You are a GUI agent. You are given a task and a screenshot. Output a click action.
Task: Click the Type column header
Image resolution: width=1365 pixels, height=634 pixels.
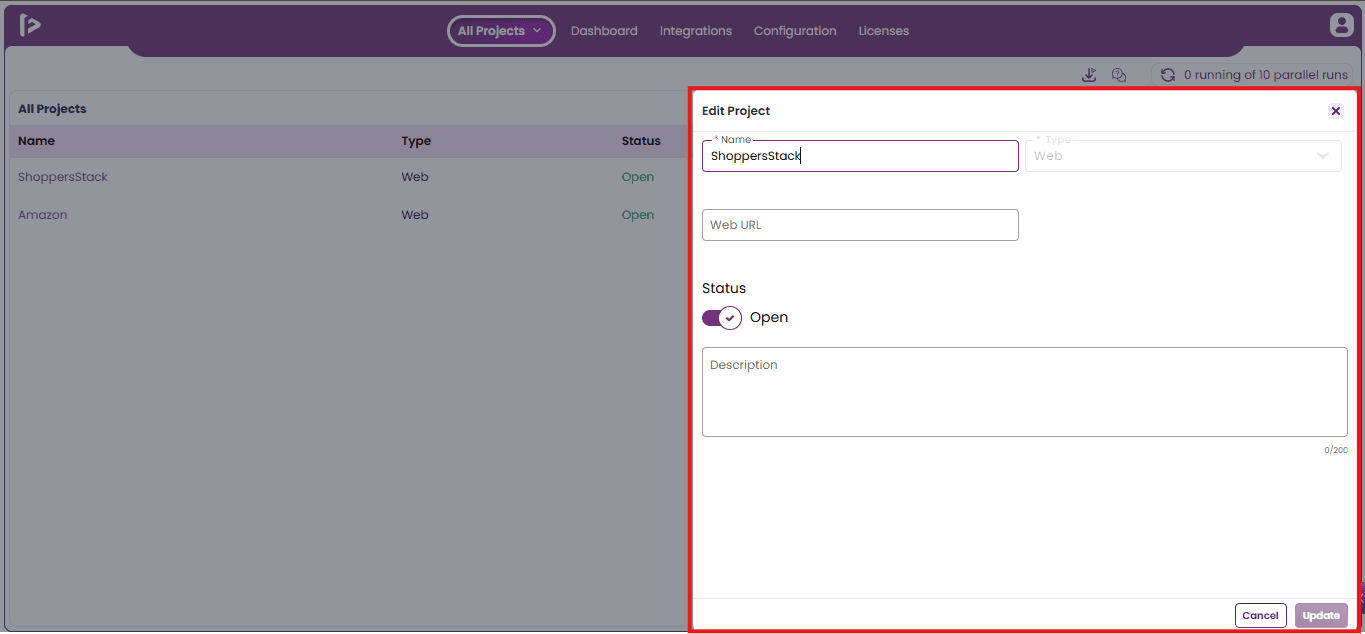[416, 141]
